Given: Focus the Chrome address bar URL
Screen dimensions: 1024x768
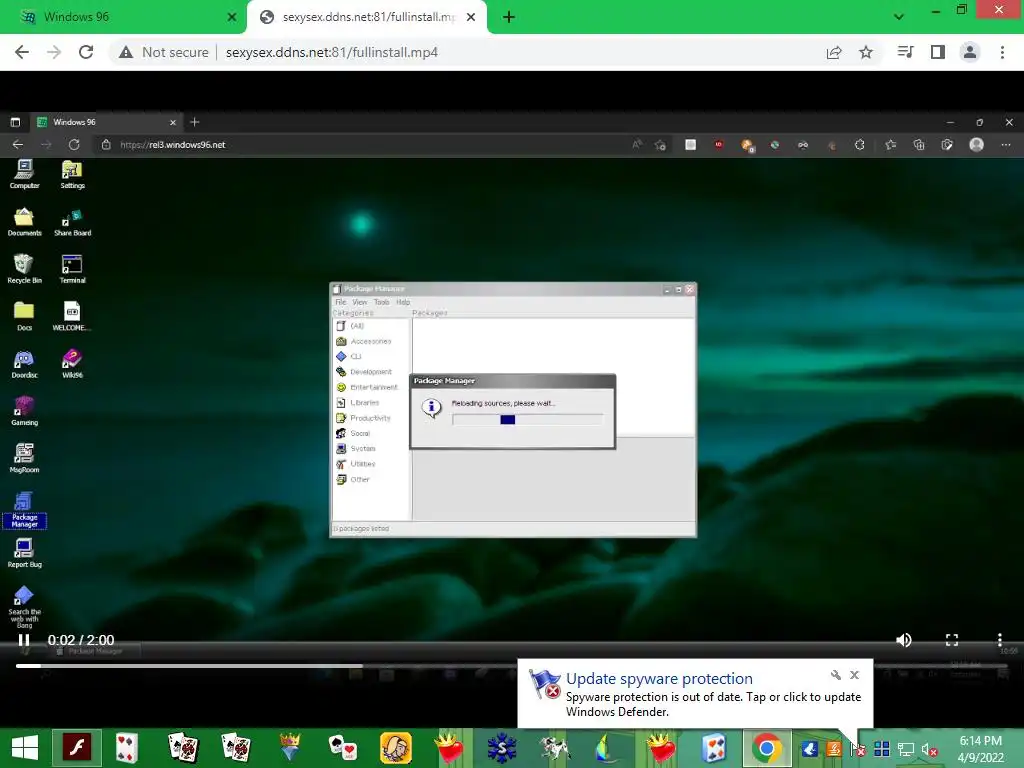Looking at the screenshot, I should 332,52.
